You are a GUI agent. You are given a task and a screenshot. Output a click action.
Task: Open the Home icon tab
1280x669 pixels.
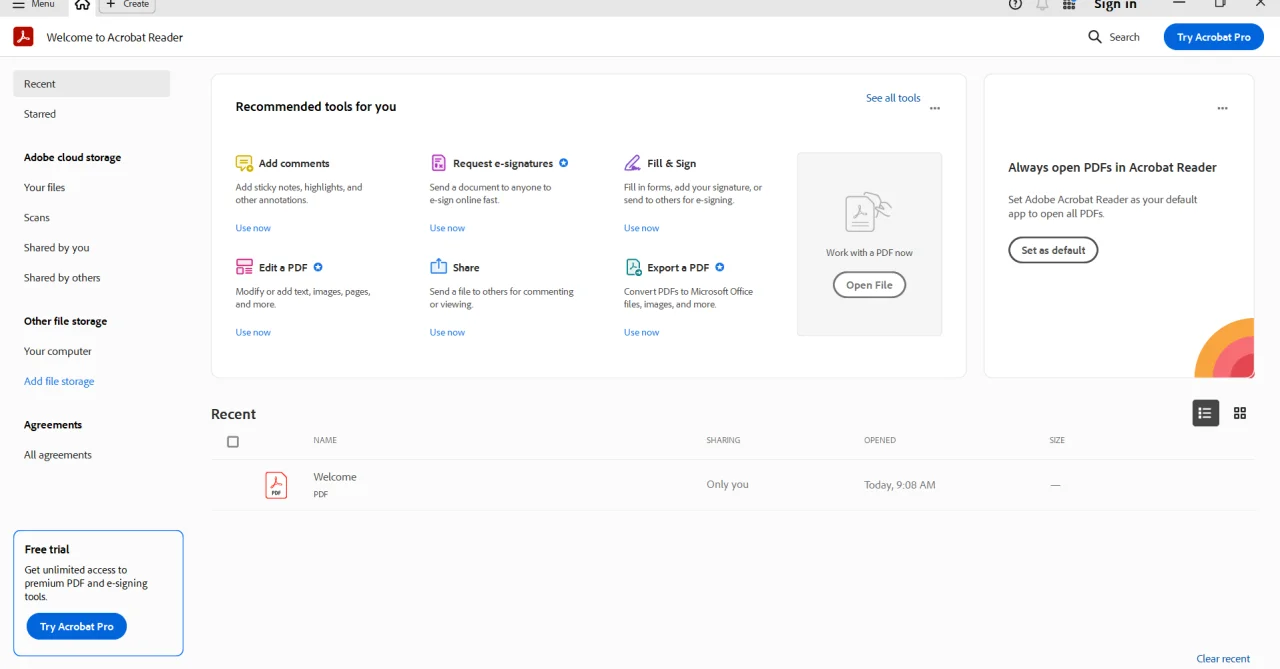pyautogui.click(x=82, y=5)
